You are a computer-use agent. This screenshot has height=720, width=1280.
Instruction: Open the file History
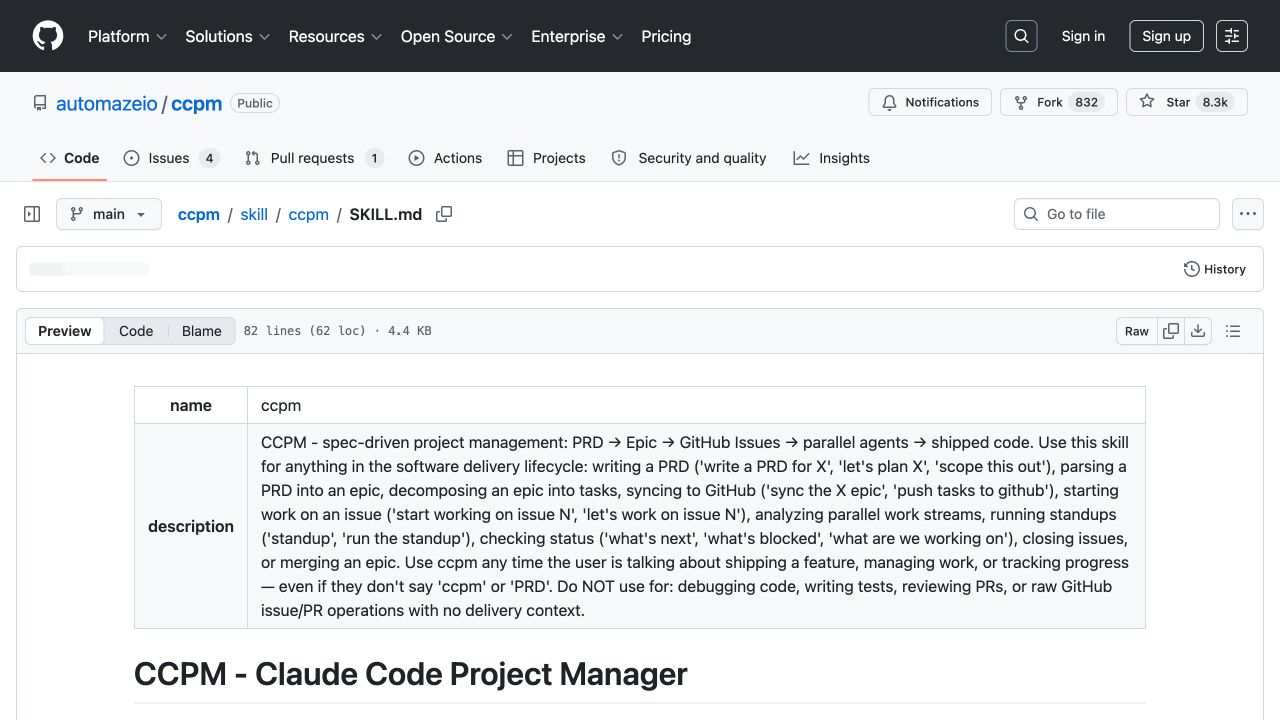click(1214, 269)
